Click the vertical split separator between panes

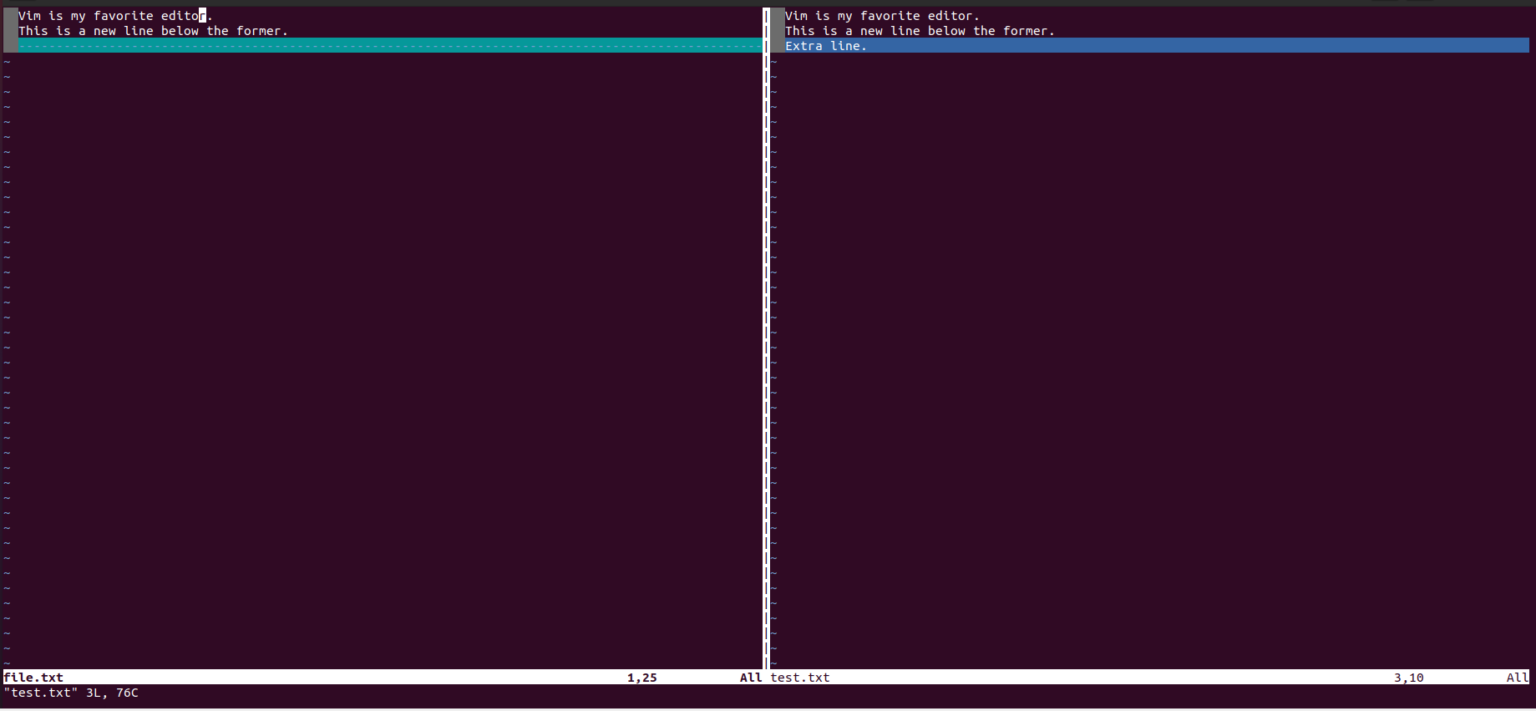click(x=766, y=300)
